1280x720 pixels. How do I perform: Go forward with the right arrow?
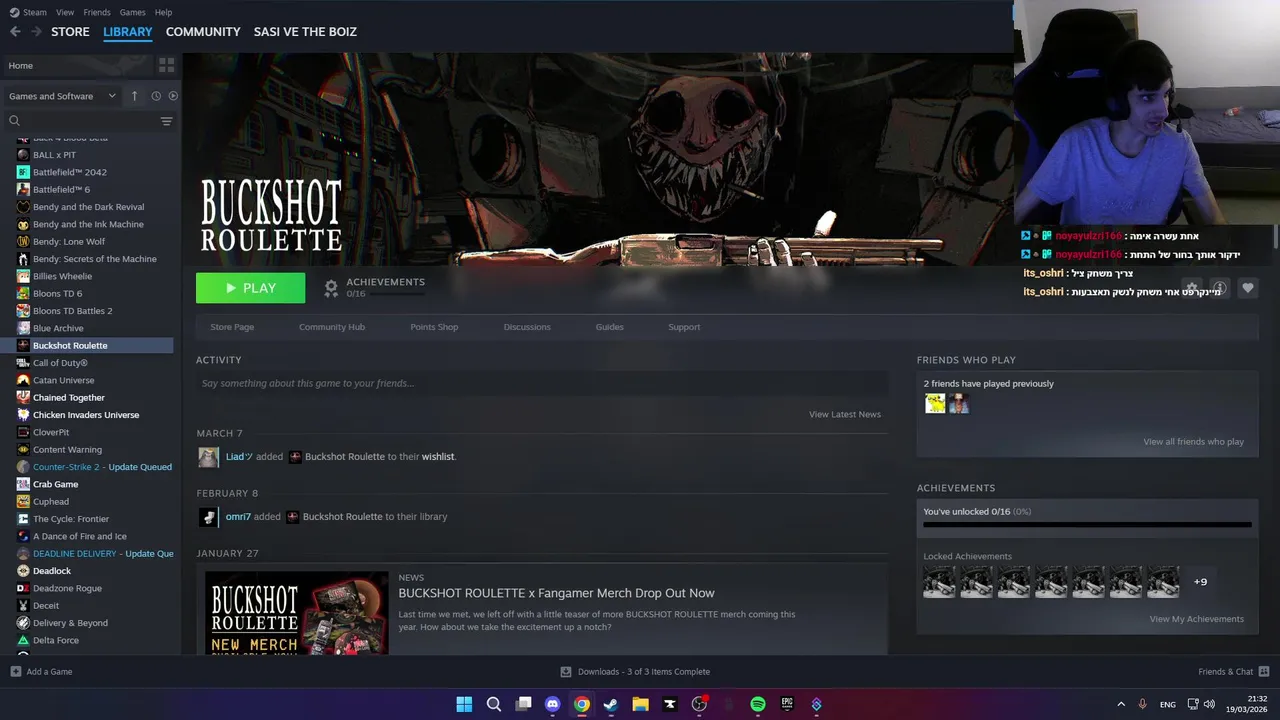(36, 32)
